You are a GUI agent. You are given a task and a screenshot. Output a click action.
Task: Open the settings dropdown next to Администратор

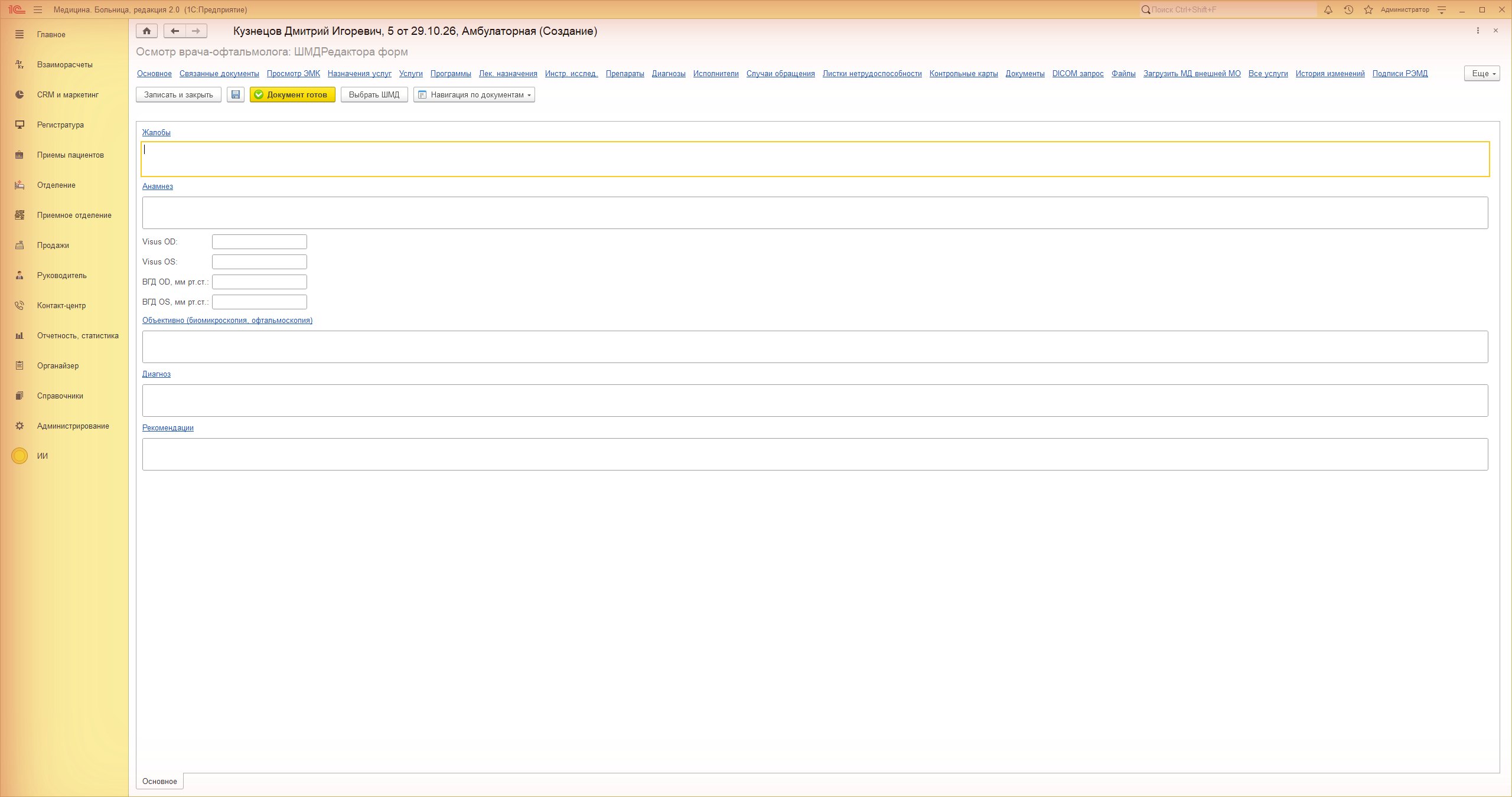[x=1442, y=9]
